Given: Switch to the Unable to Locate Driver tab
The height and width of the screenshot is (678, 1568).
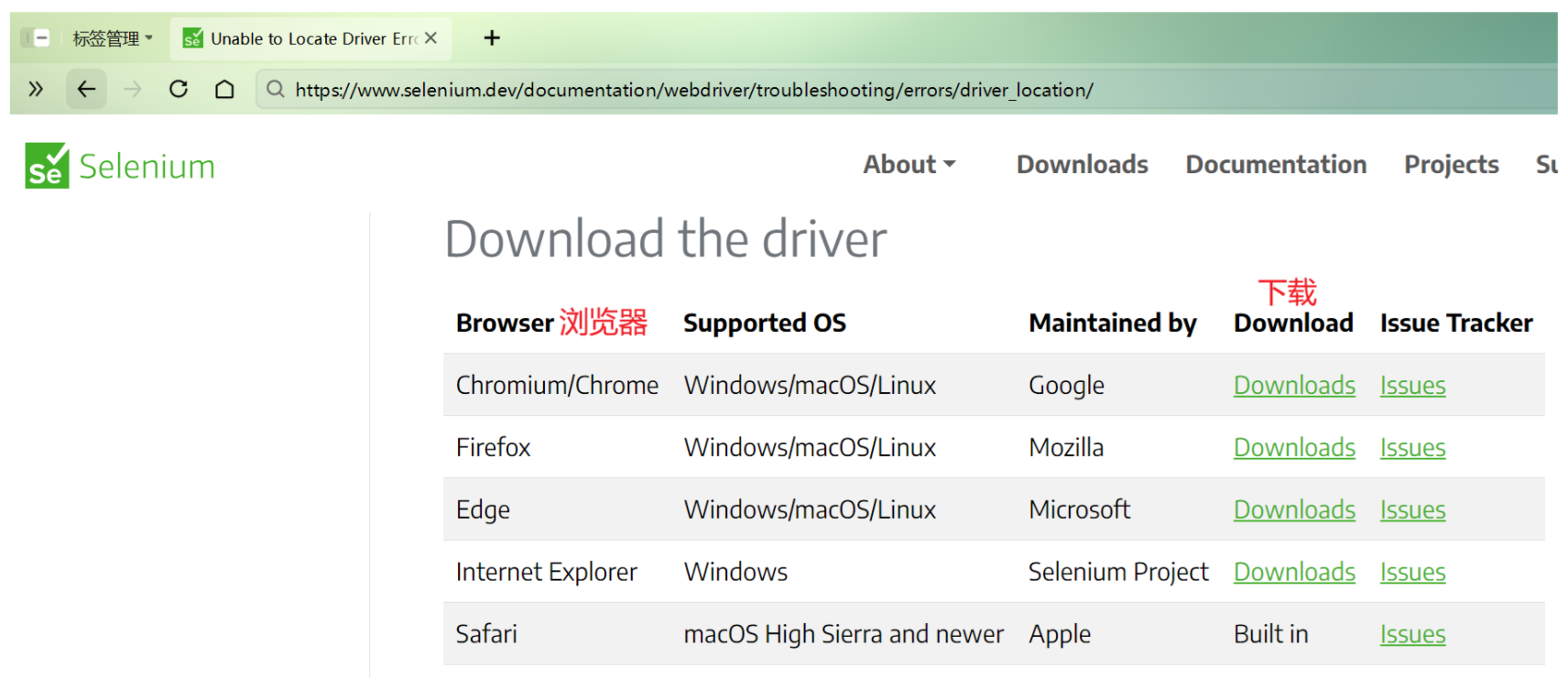Looking at the screenshot, I should 310,38.
